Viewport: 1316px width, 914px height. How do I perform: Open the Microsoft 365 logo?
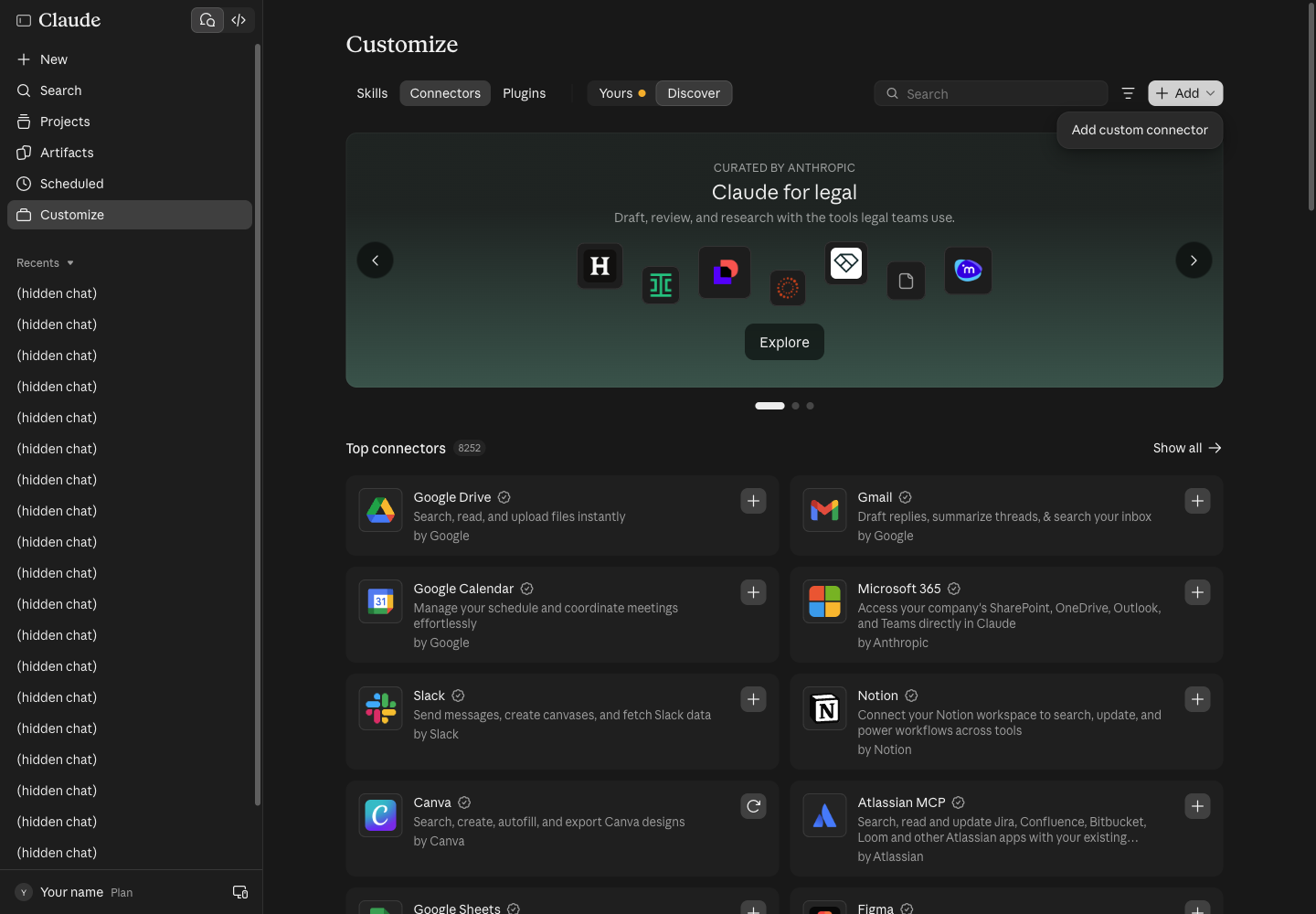(824, 601)
